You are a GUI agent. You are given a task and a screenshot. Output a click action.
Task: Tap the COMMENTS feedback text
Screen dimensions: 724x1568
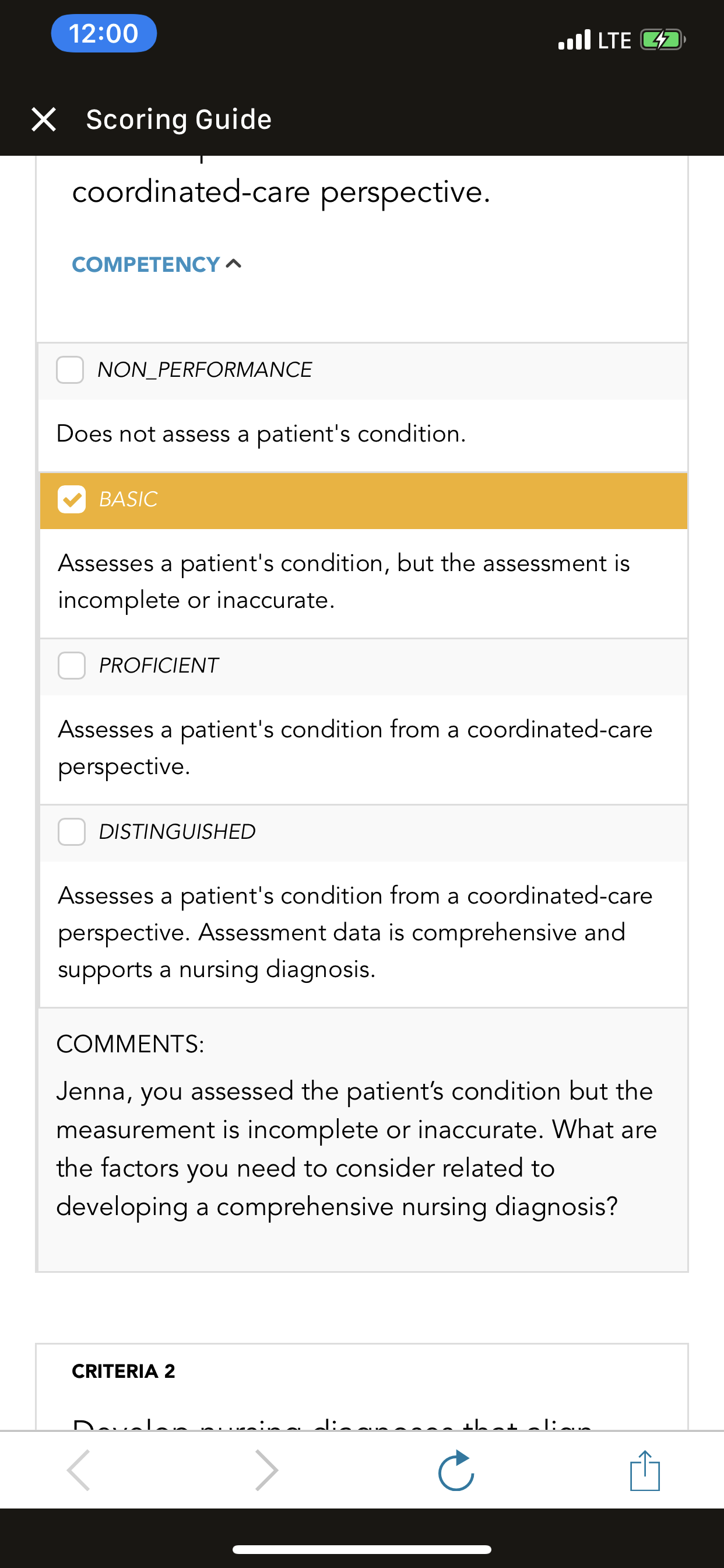tap(357, 1149)
